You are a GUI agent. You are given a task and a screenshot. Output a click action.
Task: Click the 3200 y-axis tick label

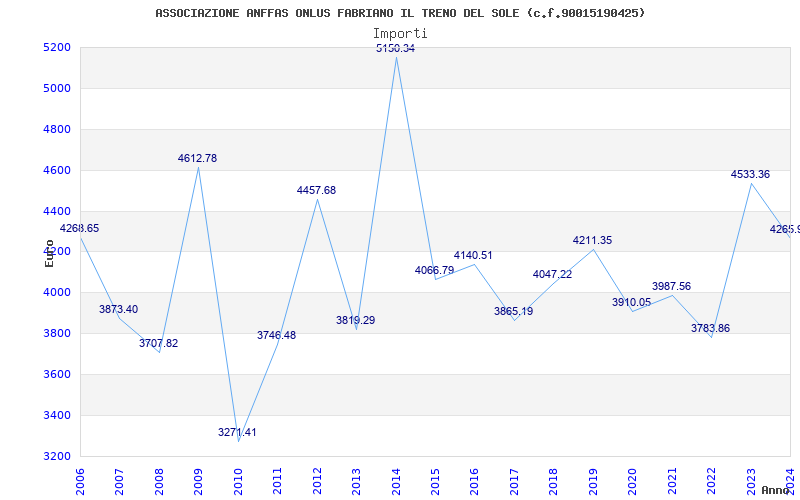pos(58,456)
